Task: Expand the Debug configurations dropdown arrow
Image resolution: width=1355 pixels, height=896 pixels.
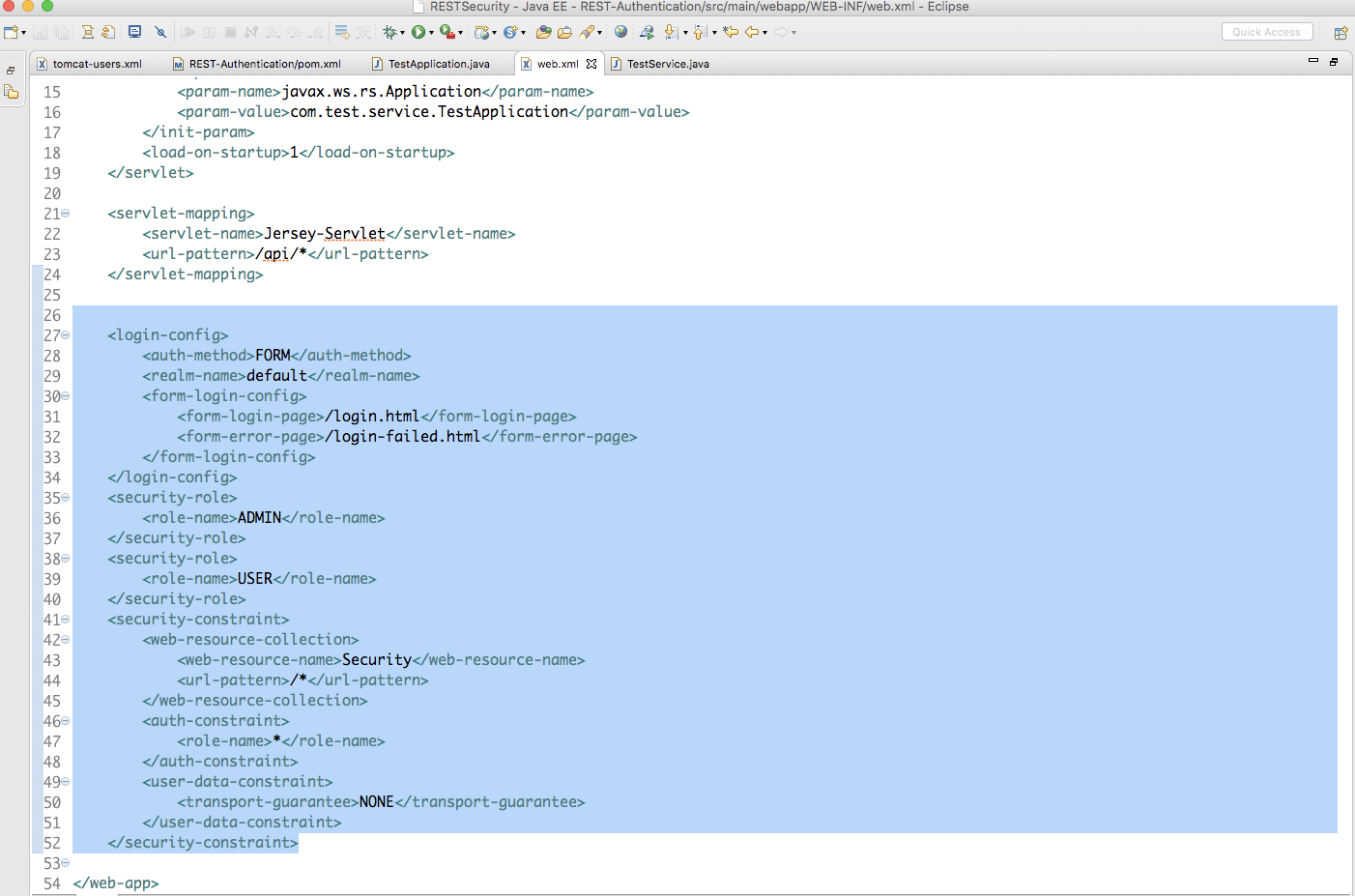Action: click(402, 33)
